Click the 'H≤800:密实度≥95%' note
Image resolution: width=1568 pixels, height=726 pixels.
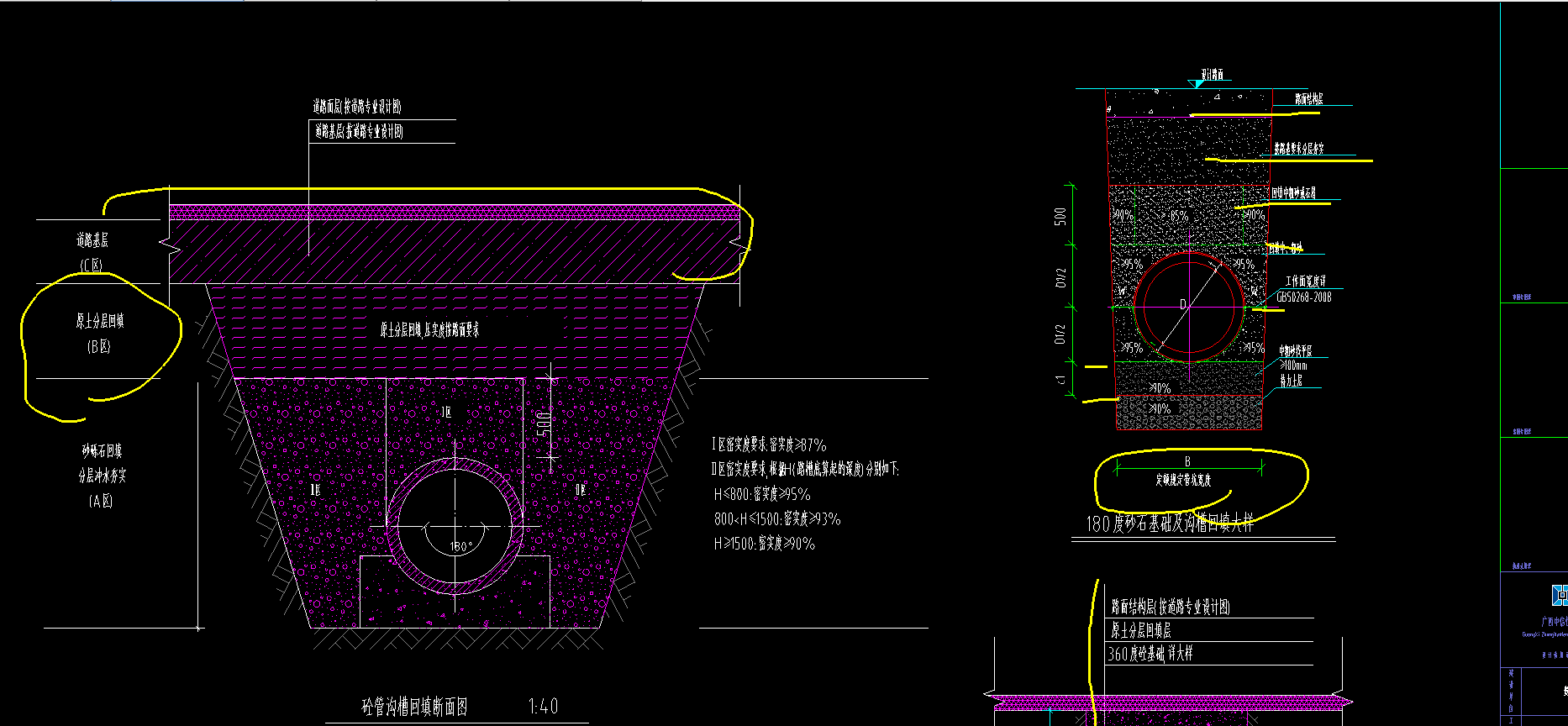(762, 494)
